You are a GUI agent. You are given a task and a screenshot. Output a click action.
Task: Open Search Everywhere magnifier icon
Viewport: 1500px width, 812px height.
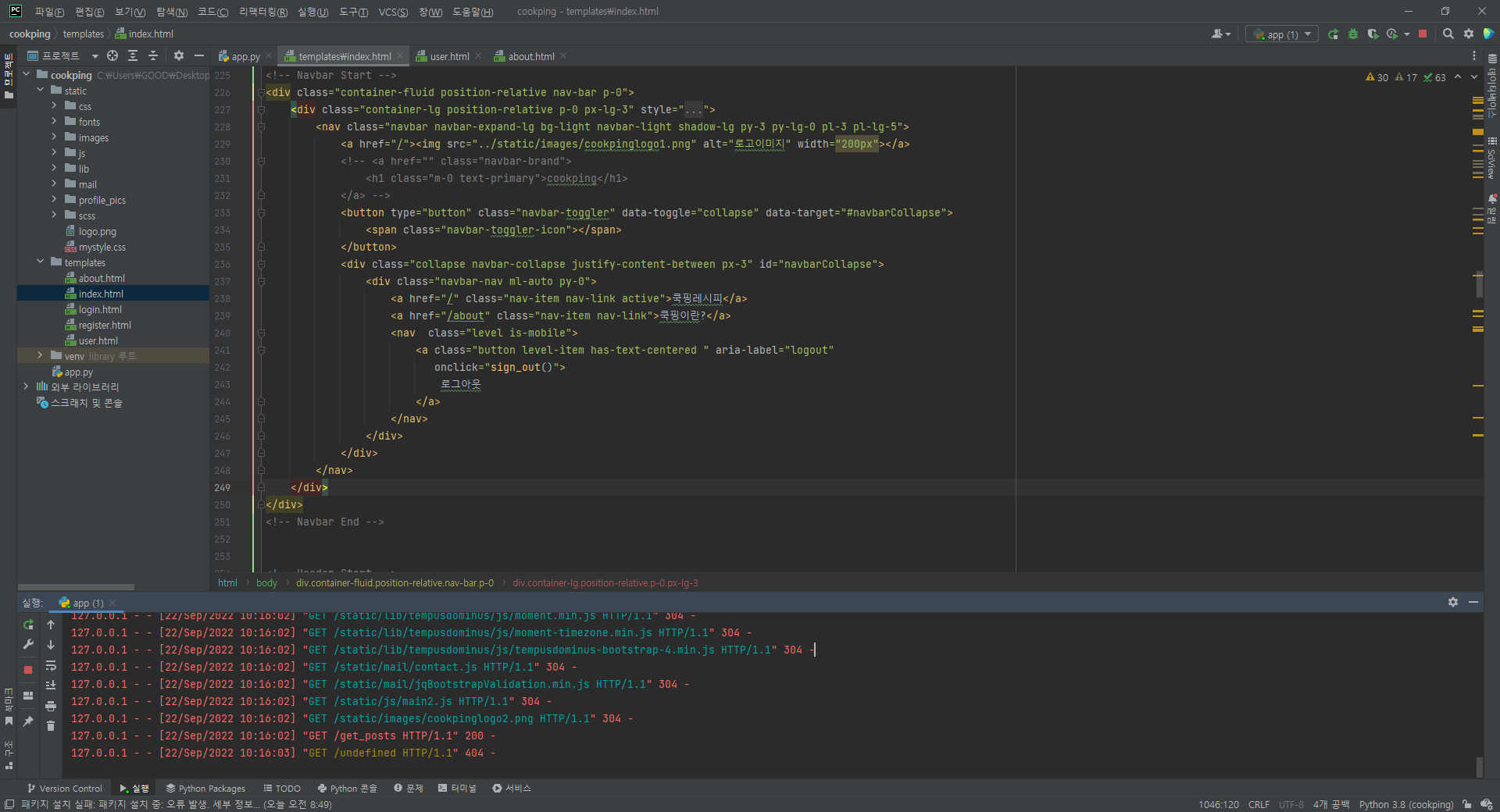tap(1448, 34)
